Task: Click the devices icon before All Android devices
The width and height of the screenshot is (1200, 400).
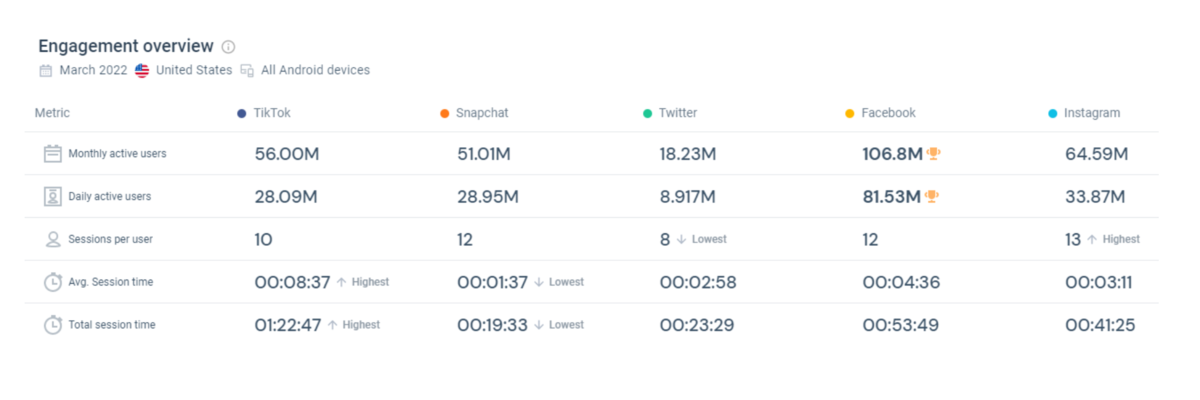Action: pos(247,71)
